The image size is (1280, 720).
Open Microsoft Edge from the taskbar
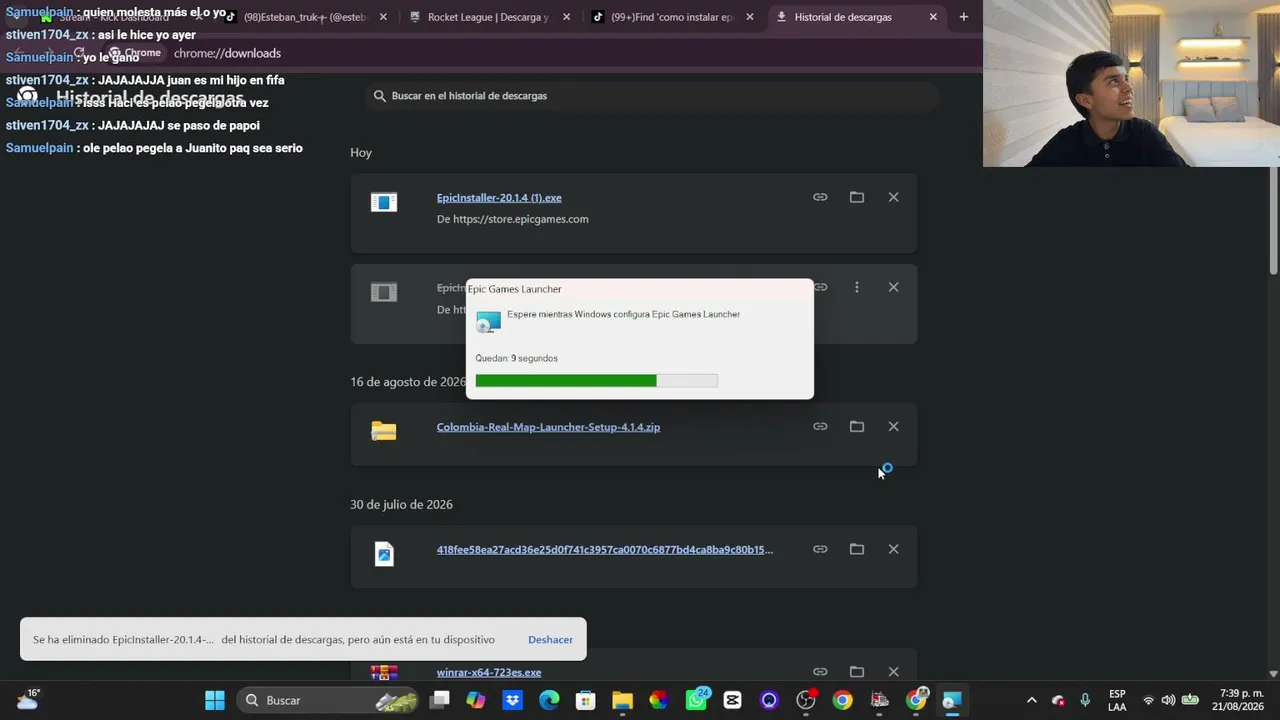point(549,700)
